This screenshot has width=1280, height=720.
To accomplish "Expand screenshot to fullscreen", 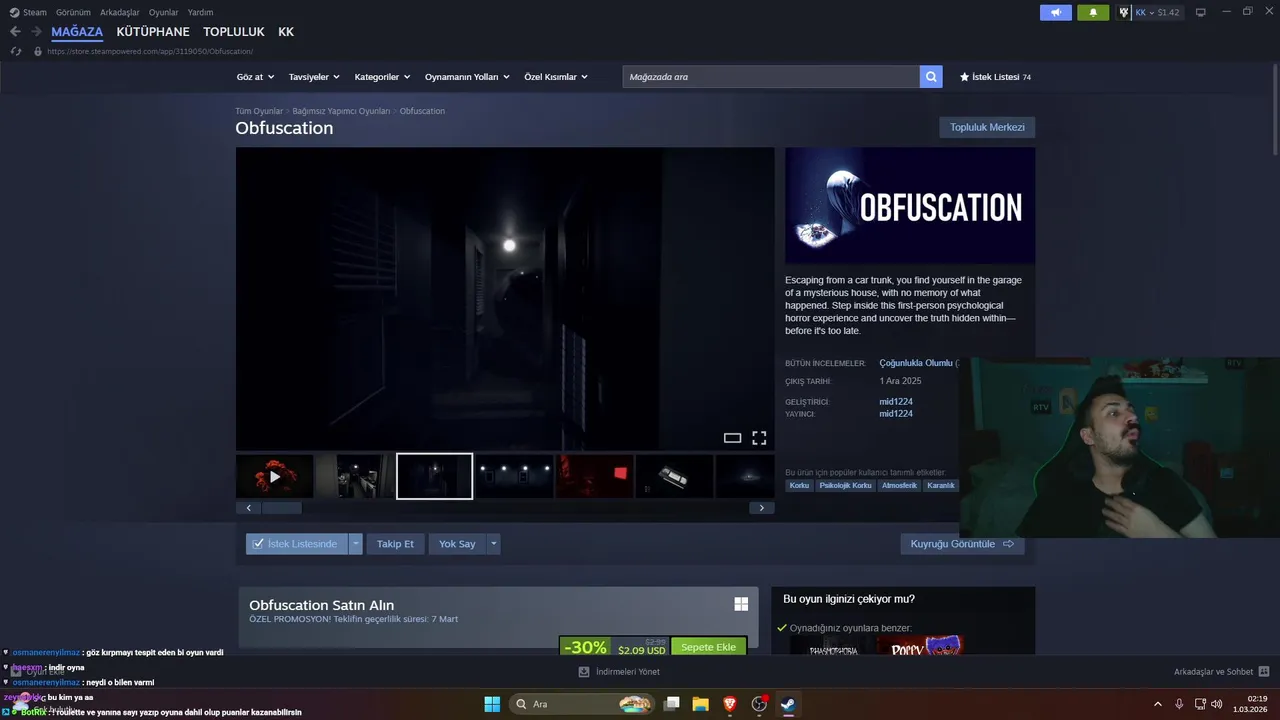I will pyautogui.click(x=759, y=438).
